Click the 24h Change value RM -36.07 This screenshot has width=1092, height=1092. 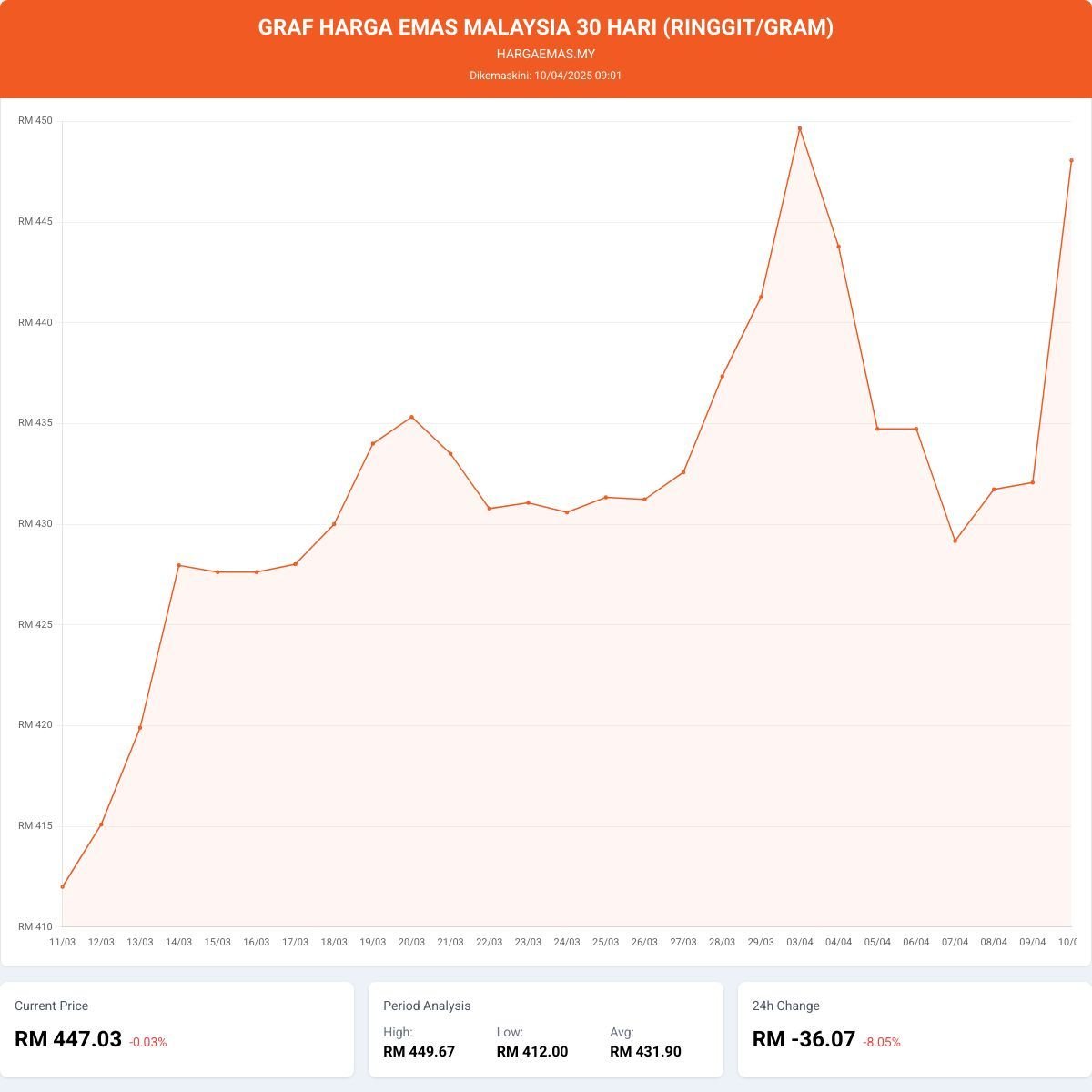tap(804, 1039)
